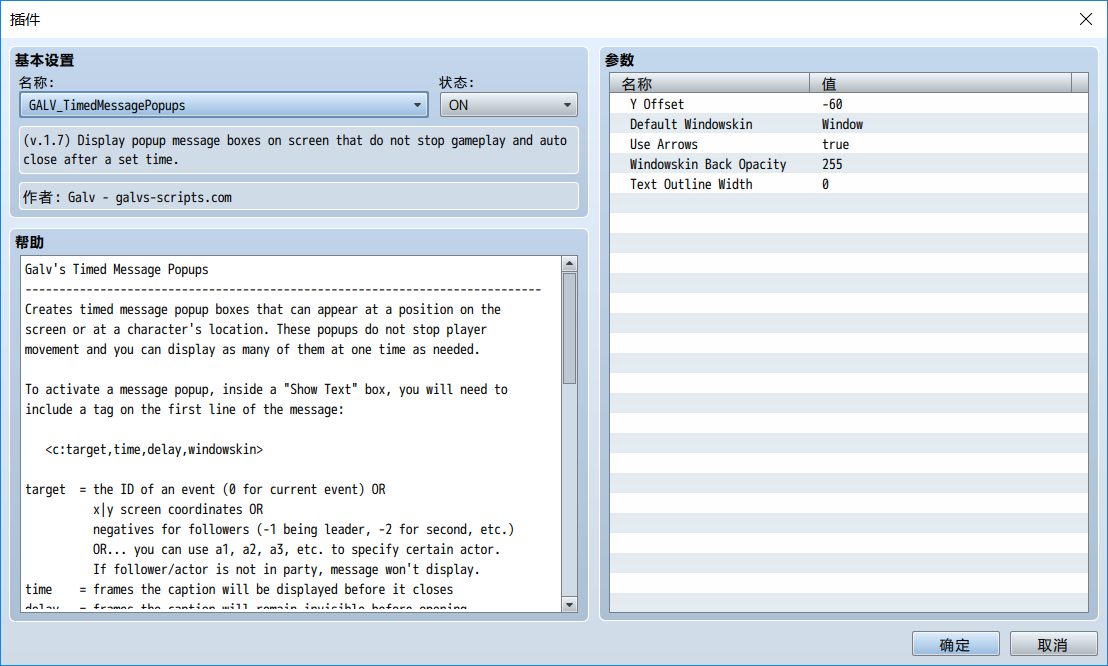Select the Text Outline Width parameter
The width and height of the screenshot is (1108, 666).
click(x=849, y=184)
